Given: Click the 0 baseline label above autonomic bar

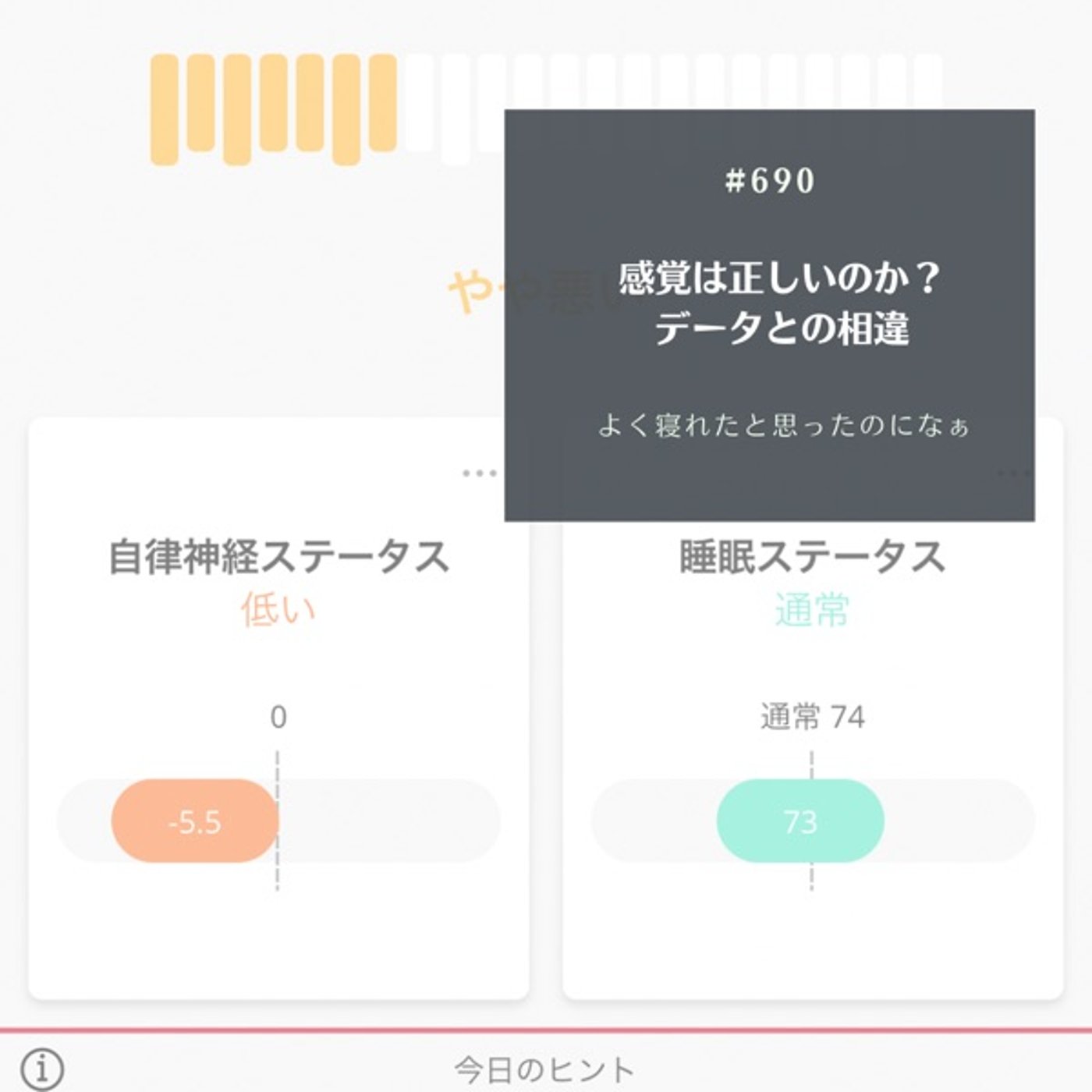Looking at the screenshot, I should 278,717.
